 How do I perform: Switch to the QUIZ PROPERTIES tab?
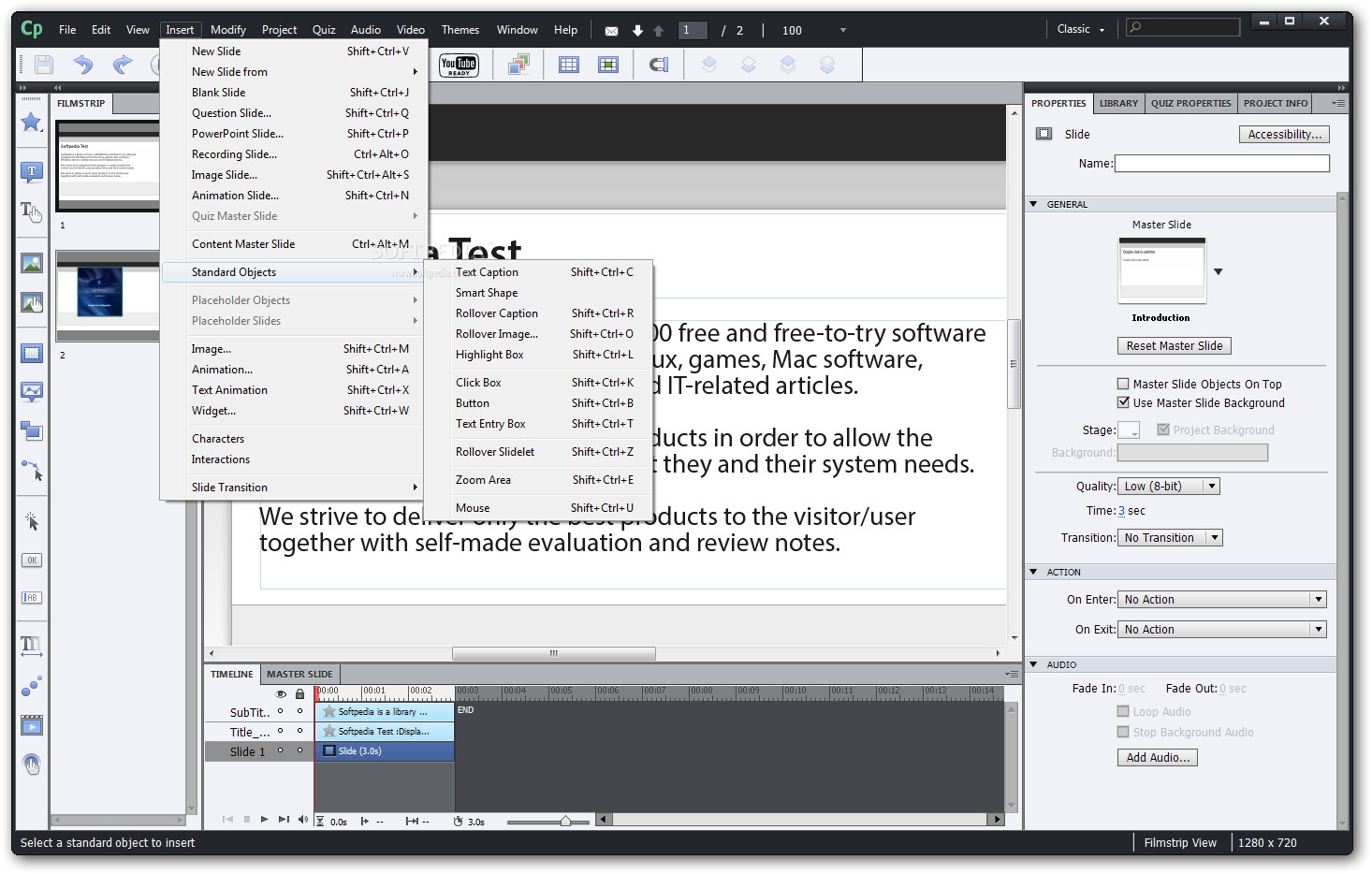(1190, 103)
